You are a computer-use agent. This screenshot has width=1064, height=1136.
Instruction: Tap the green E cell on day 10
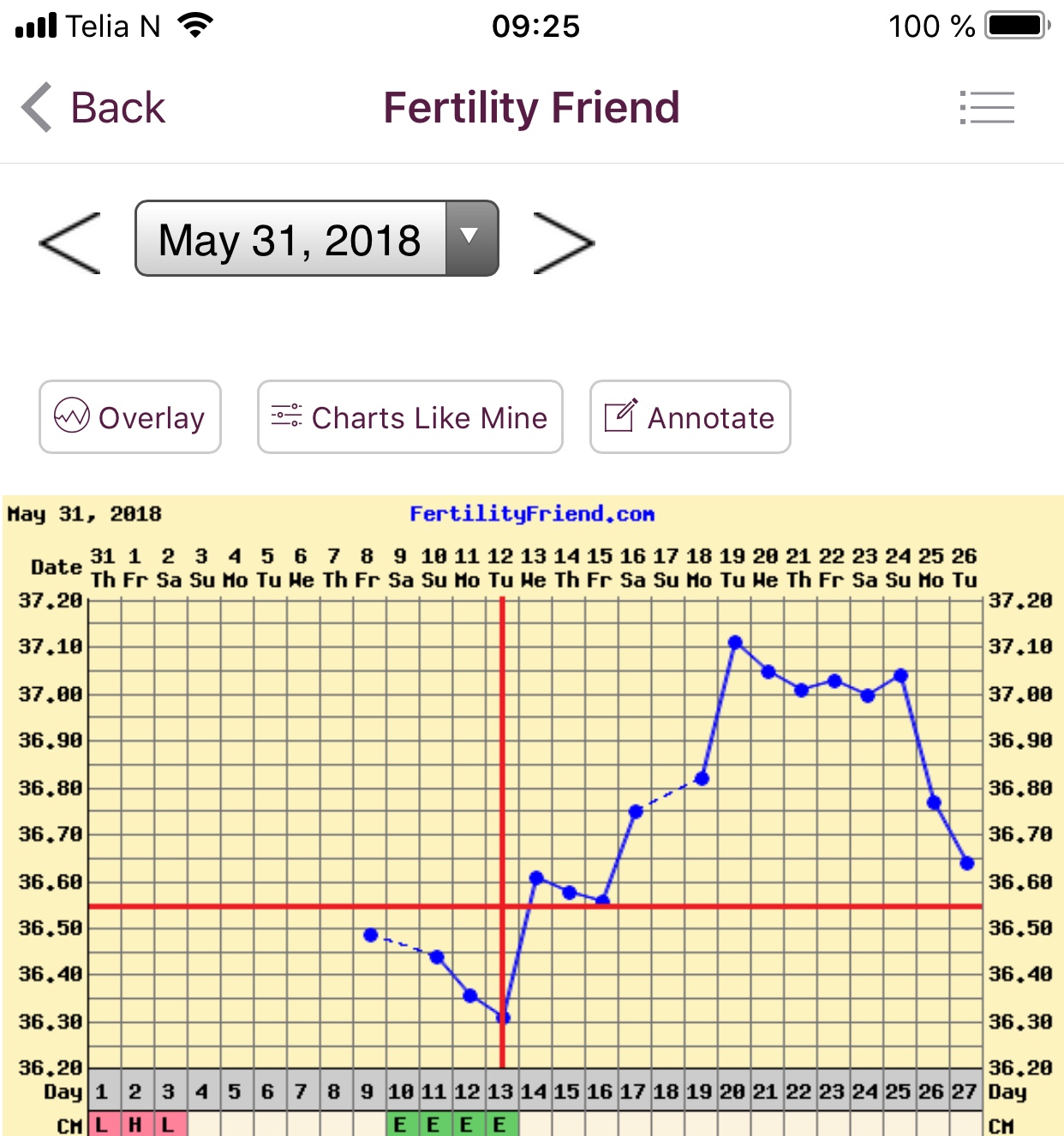400,1124
